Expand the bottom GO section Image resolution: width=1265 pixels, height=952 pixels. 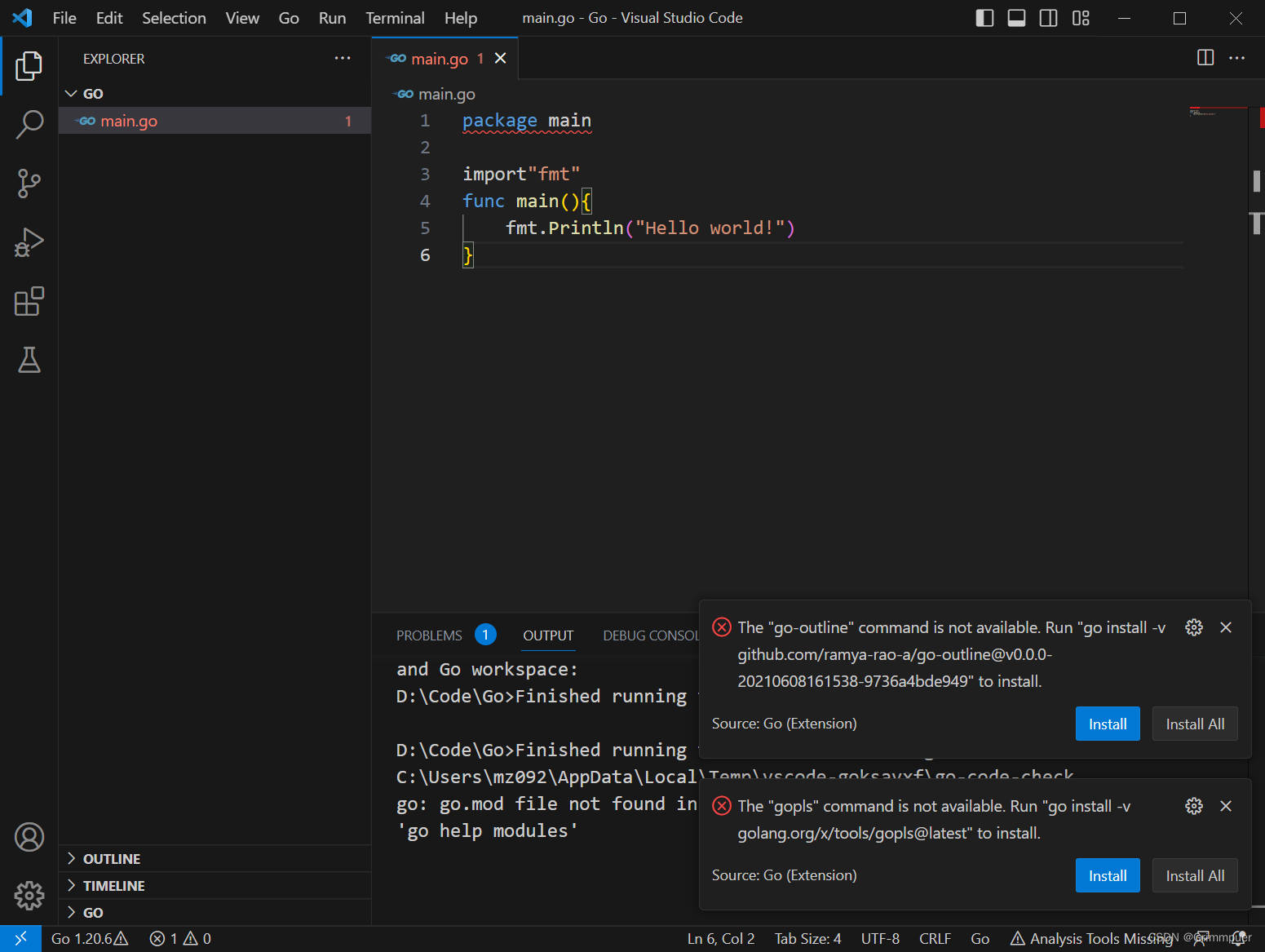pos(215,913)
